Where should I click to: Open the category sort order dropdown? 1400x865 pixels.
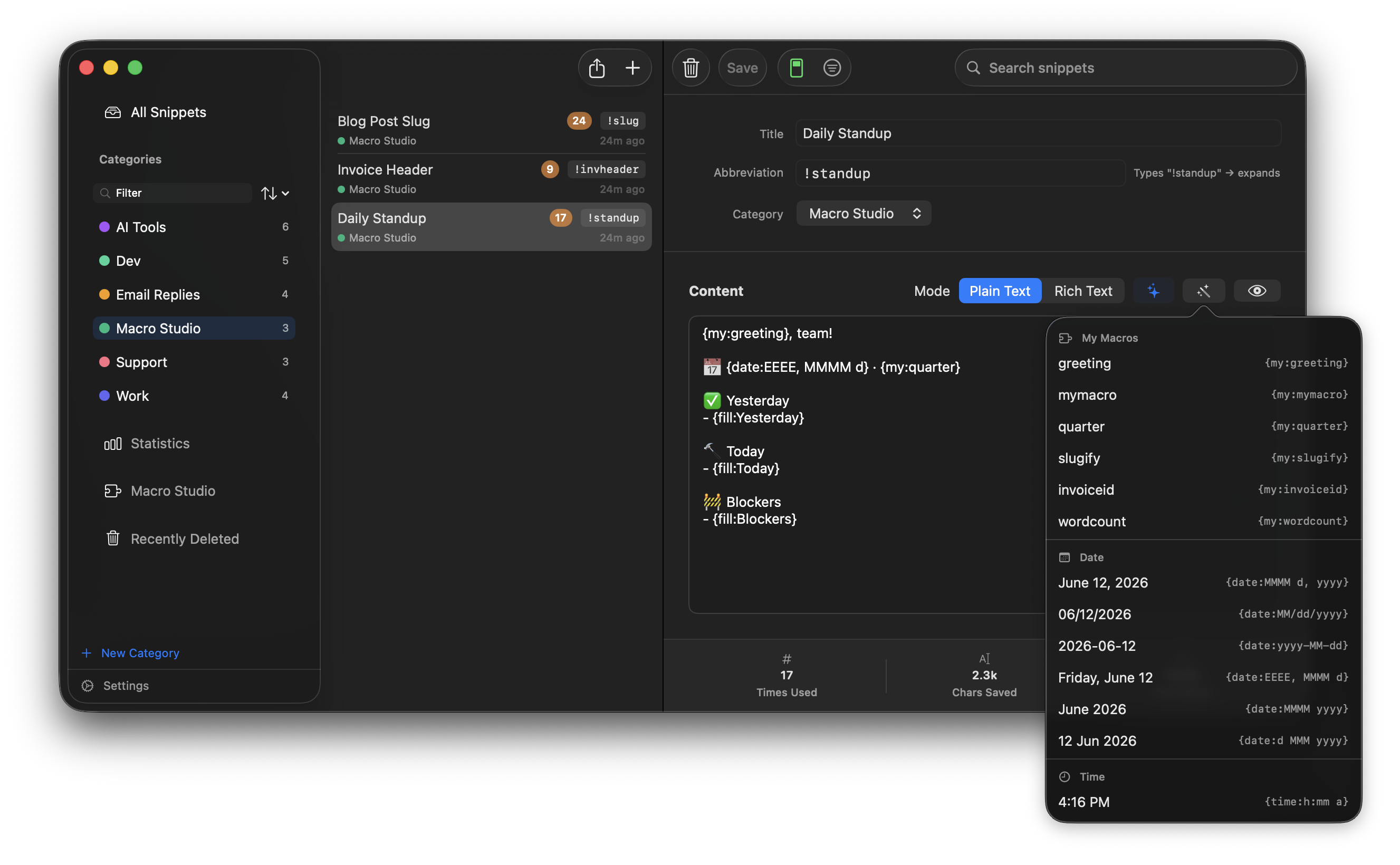pyautogui.click(x=275, y=193)
